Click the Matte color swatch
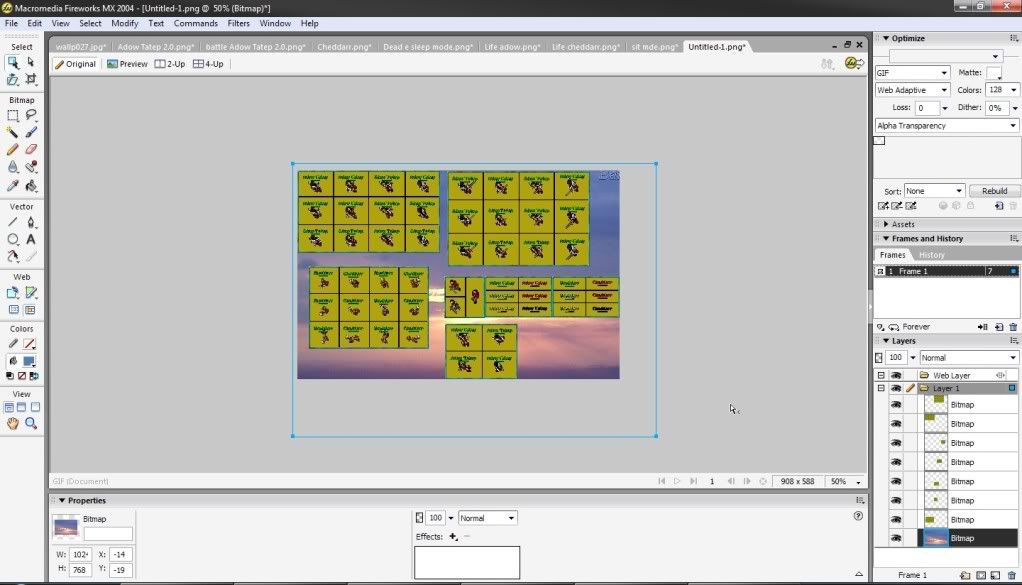This screenshot has width=1022, height=585. [x=993, y=73]
